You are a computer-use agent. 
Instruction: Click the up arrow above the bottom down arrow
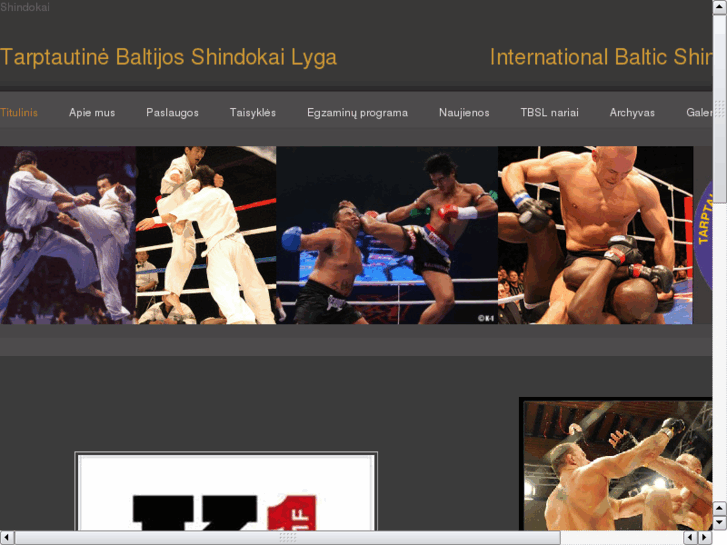pyautogui.click(x=720, y=509)
